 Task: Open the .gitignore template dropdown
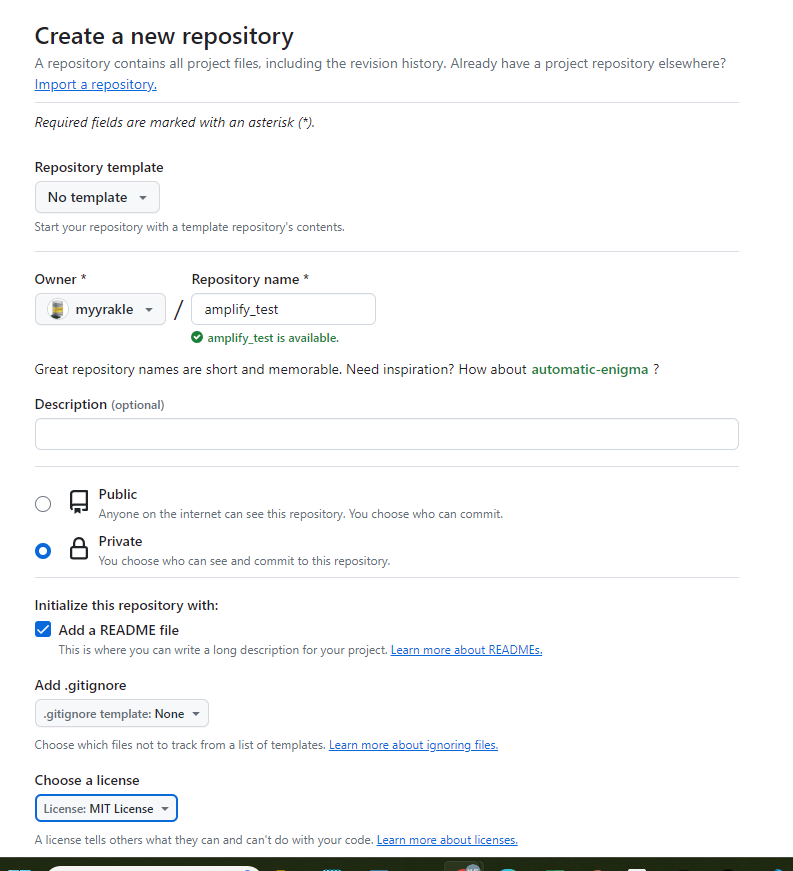(x=122, y=714)
